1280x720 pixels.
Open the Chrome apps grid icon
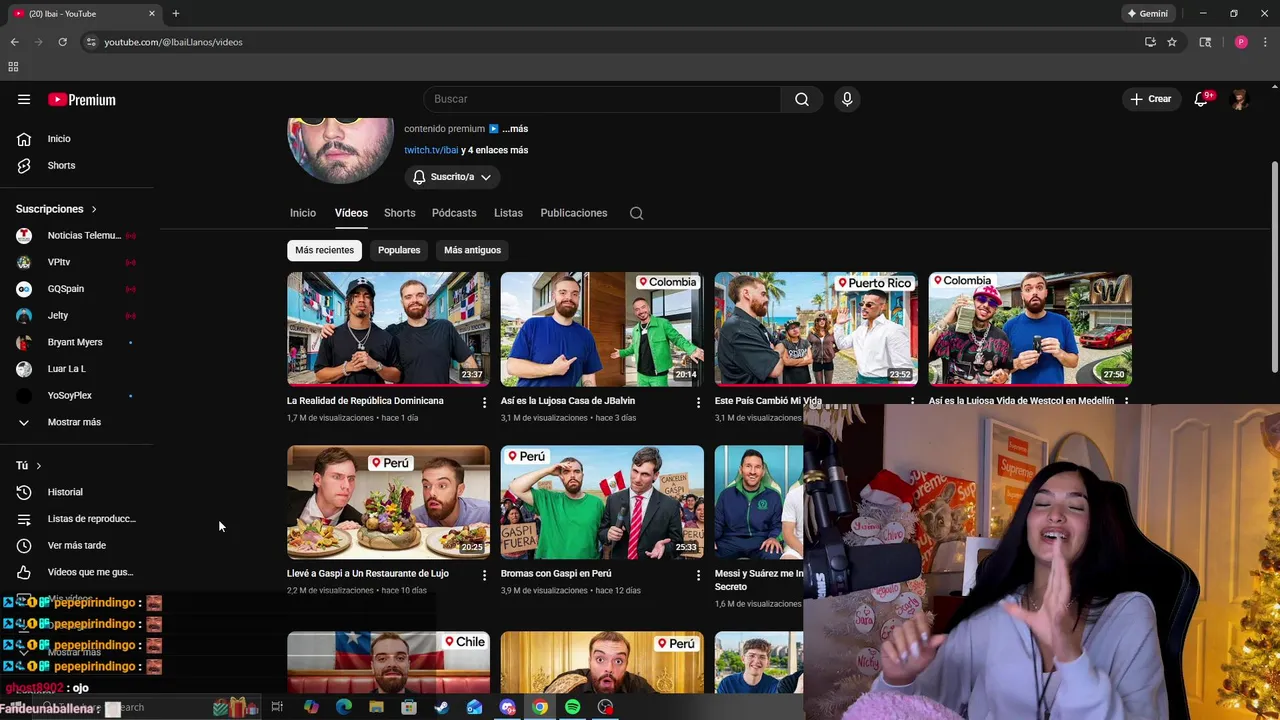[13, 67]
